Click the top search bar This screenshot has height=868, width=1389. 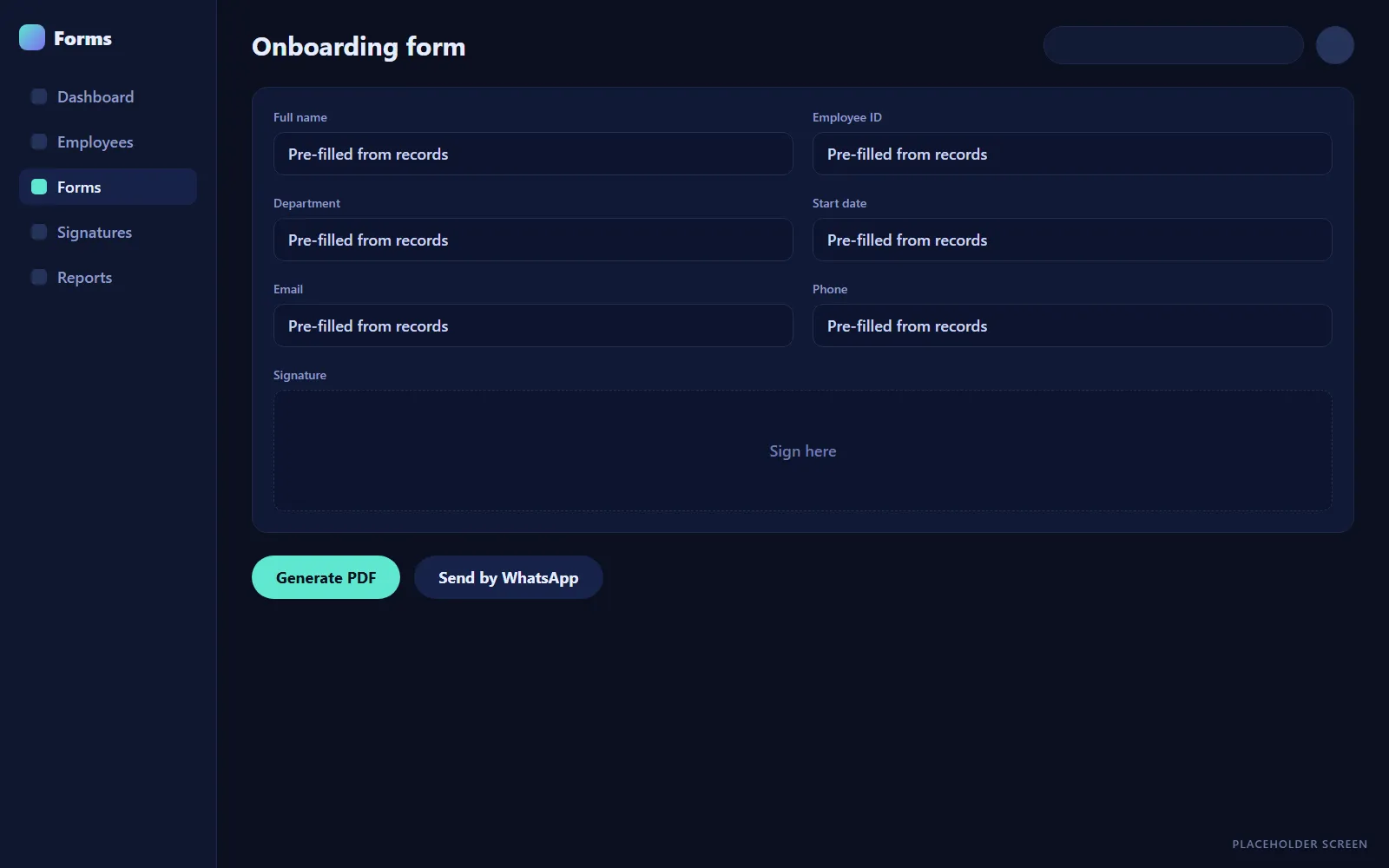1174,45
